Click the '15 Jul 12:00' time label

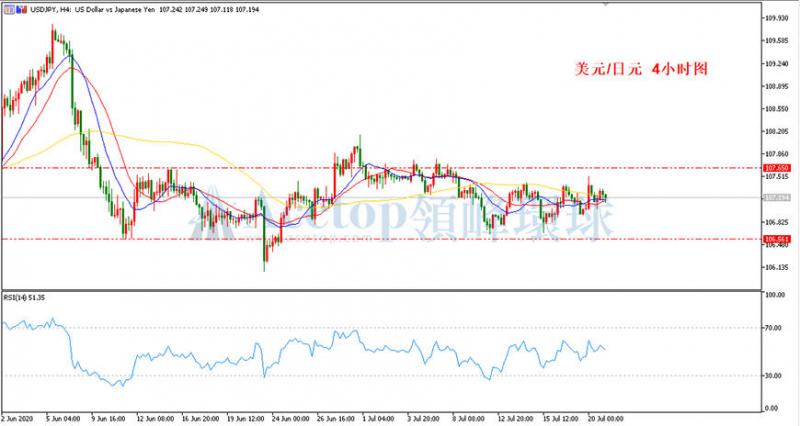click(x=561, y=419)
